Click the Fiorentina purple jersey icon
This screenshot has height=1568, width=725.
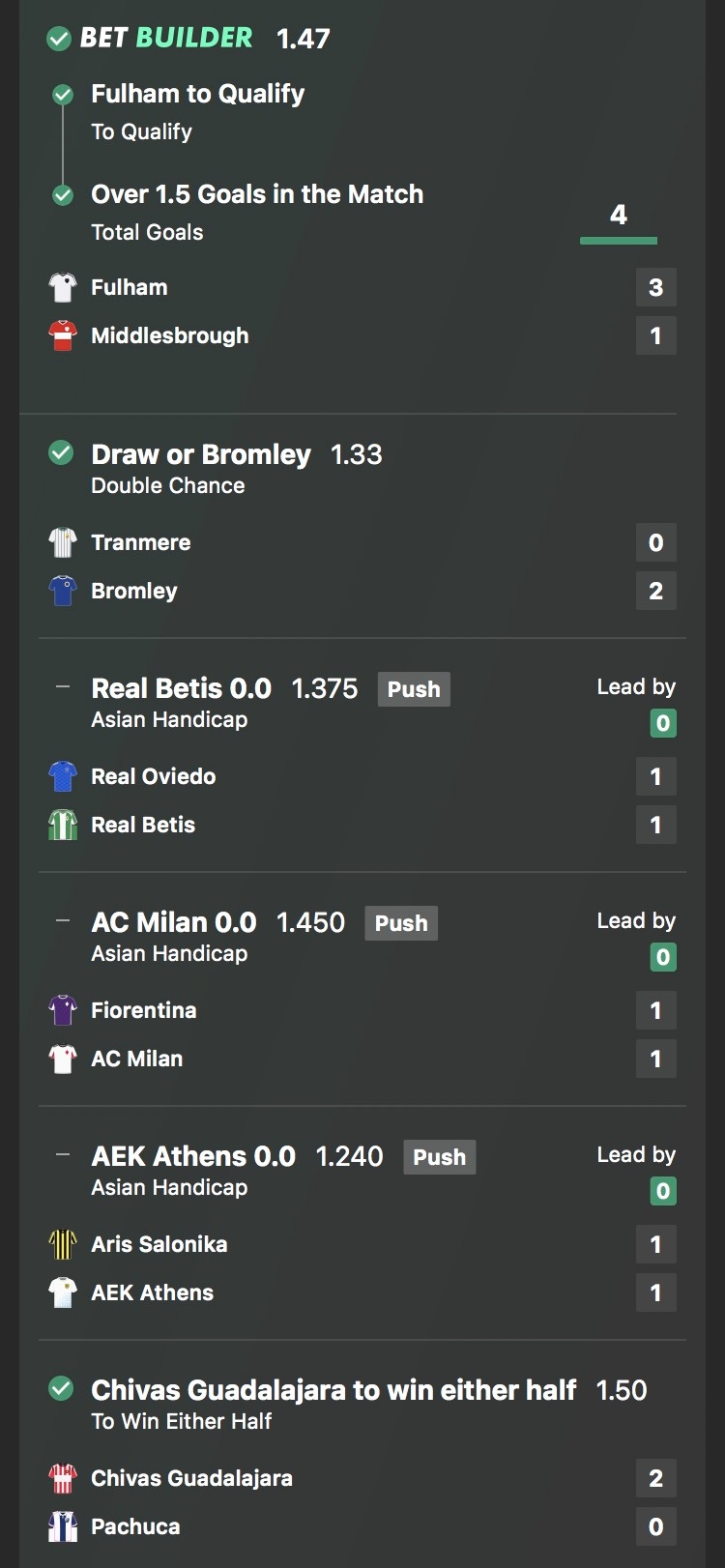[x=63, y=1010]
